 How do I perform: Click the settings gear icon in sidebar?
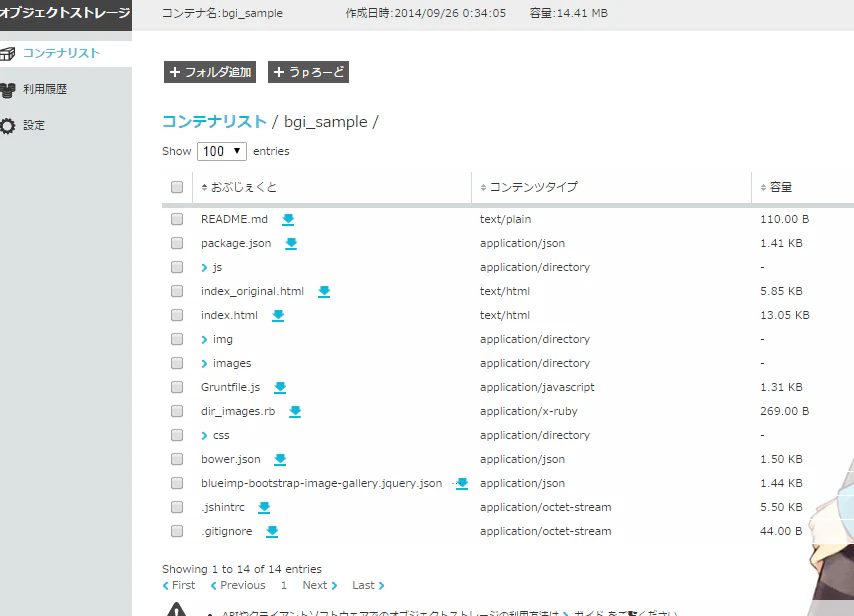tap(8, 126)
